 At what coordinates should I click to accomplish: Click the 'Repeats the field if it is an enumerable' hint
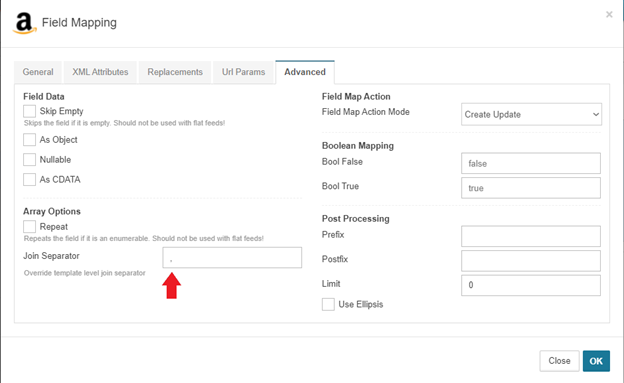click(144, 238)
